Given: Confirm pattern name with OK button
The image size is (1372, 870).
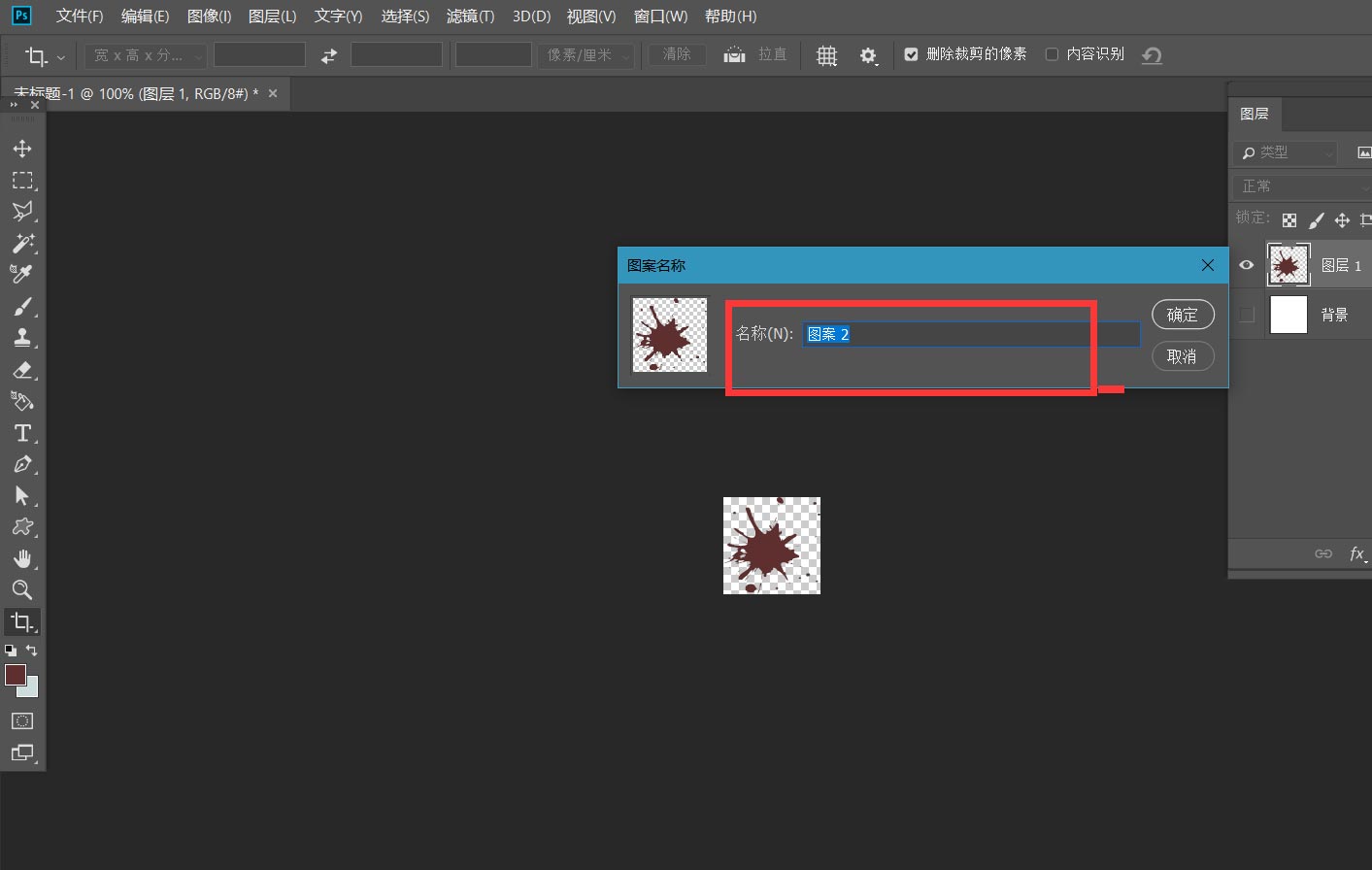Looking at the screenshot, I should (x=1183, y=315).
